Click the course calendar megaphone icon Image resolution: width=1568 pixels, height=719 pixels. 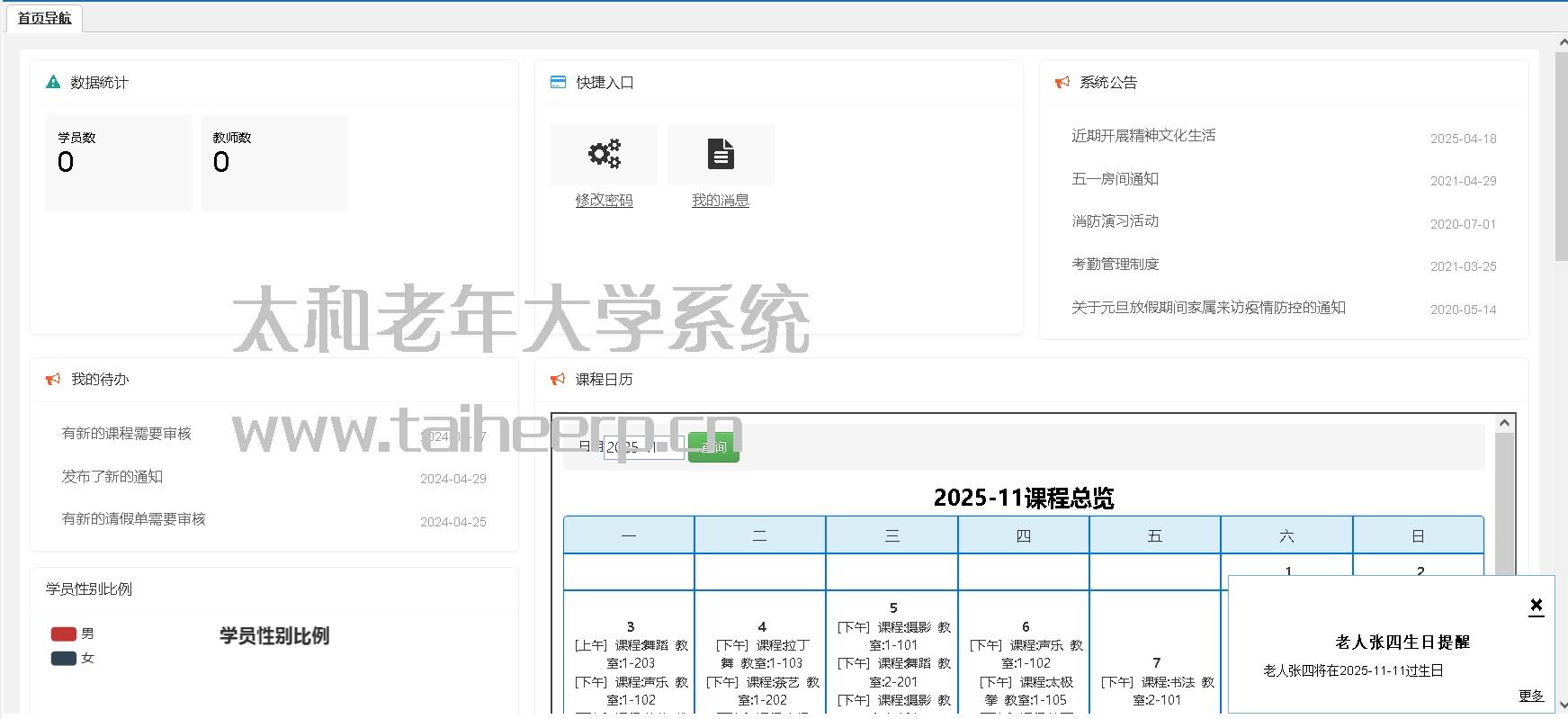pyautogui.click(x=558, y=380)
